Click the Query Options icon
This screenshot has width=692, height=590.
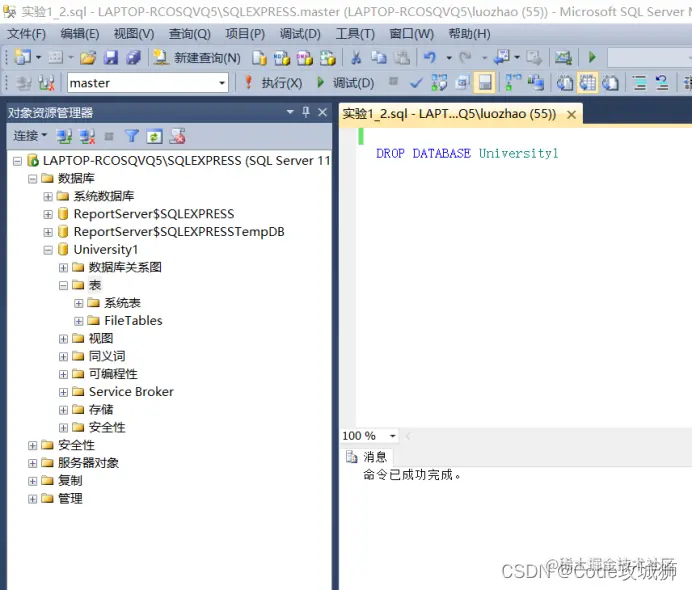point(462,83)
